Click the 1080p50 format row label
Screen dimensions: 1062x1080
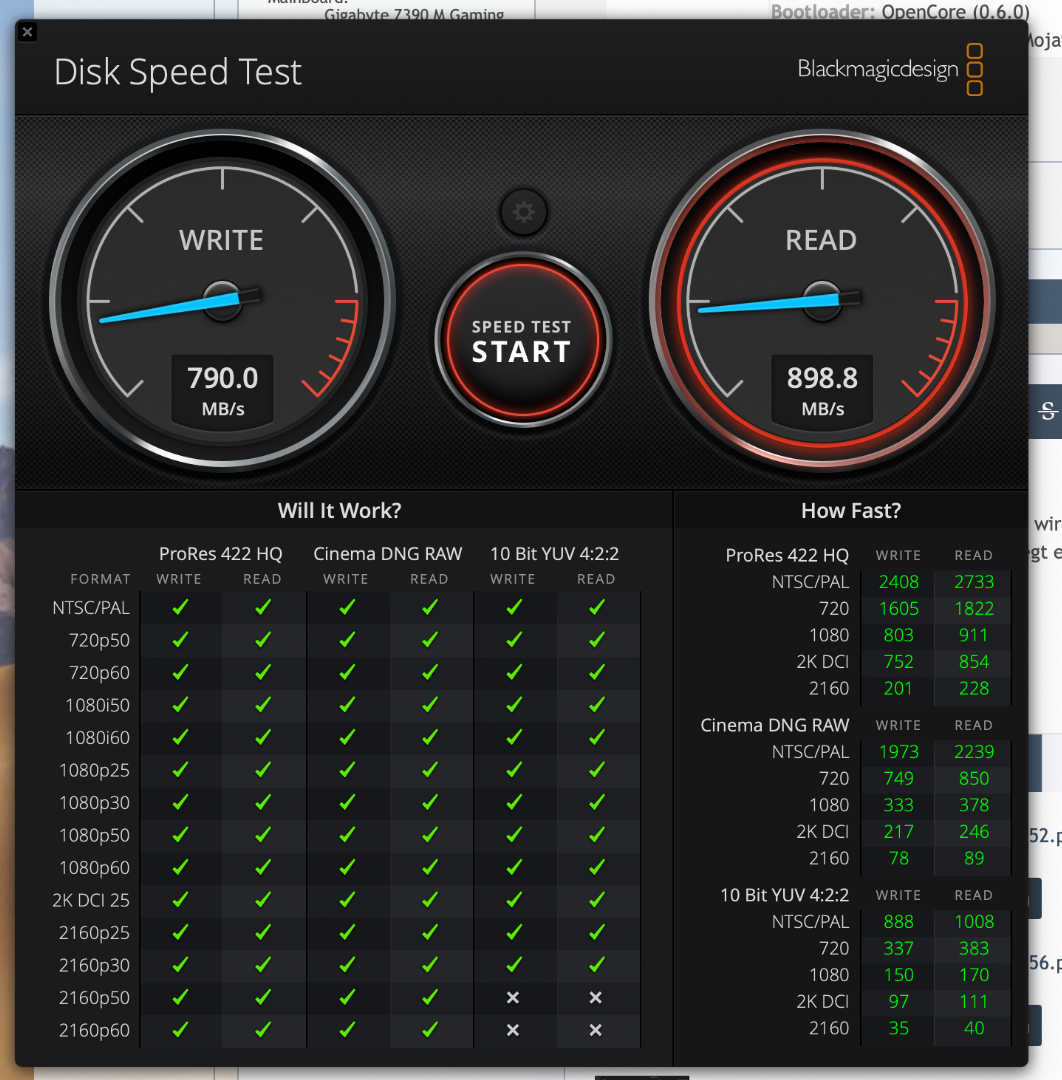click(94, 835)
